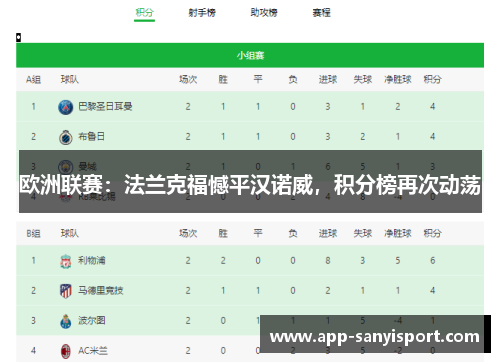Click the Paris Saint-Germain club crest
500x362 pixels.
(66, 107)
